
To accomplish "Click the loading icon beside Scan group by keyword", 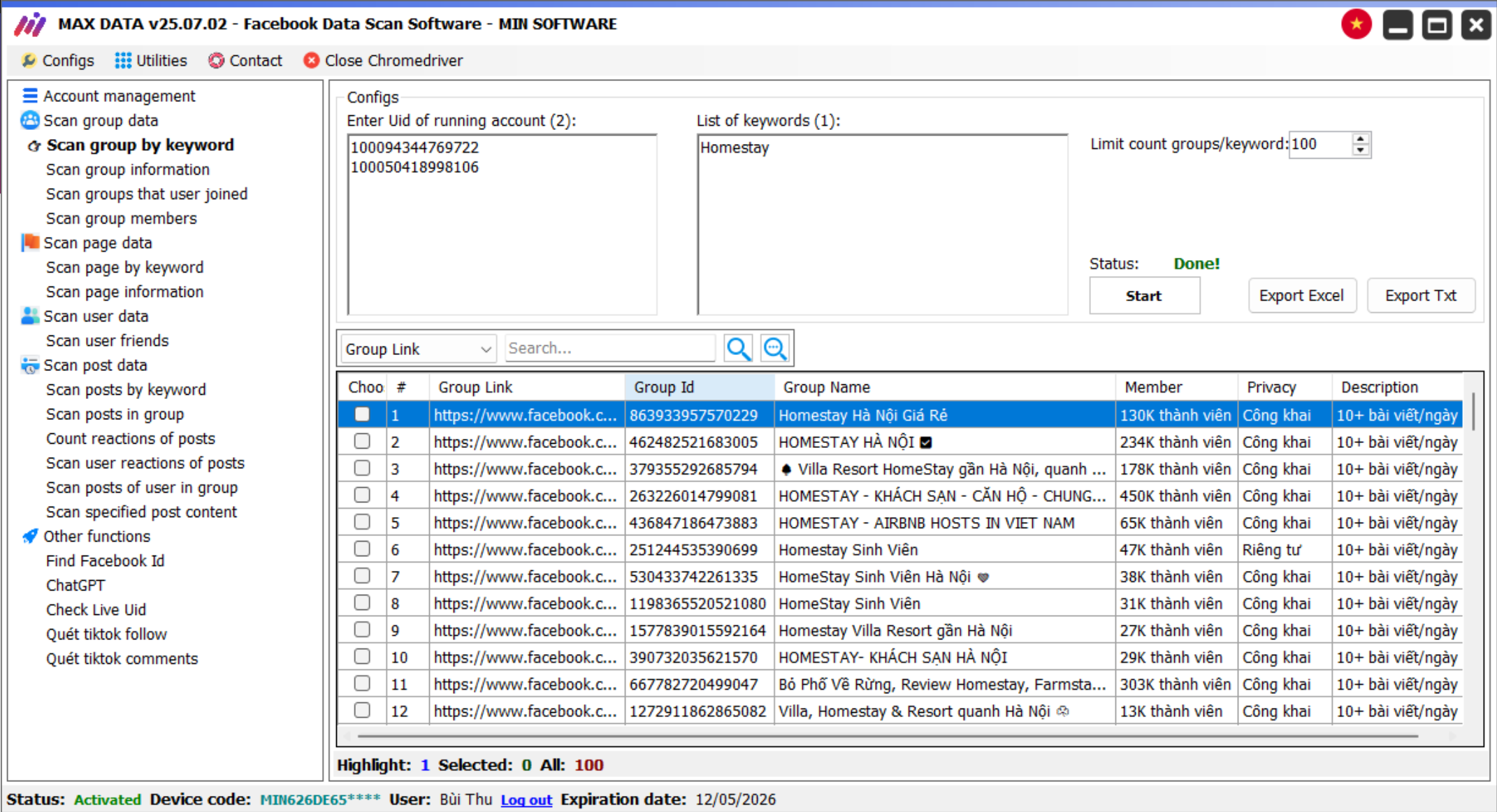I will [34, 146].
